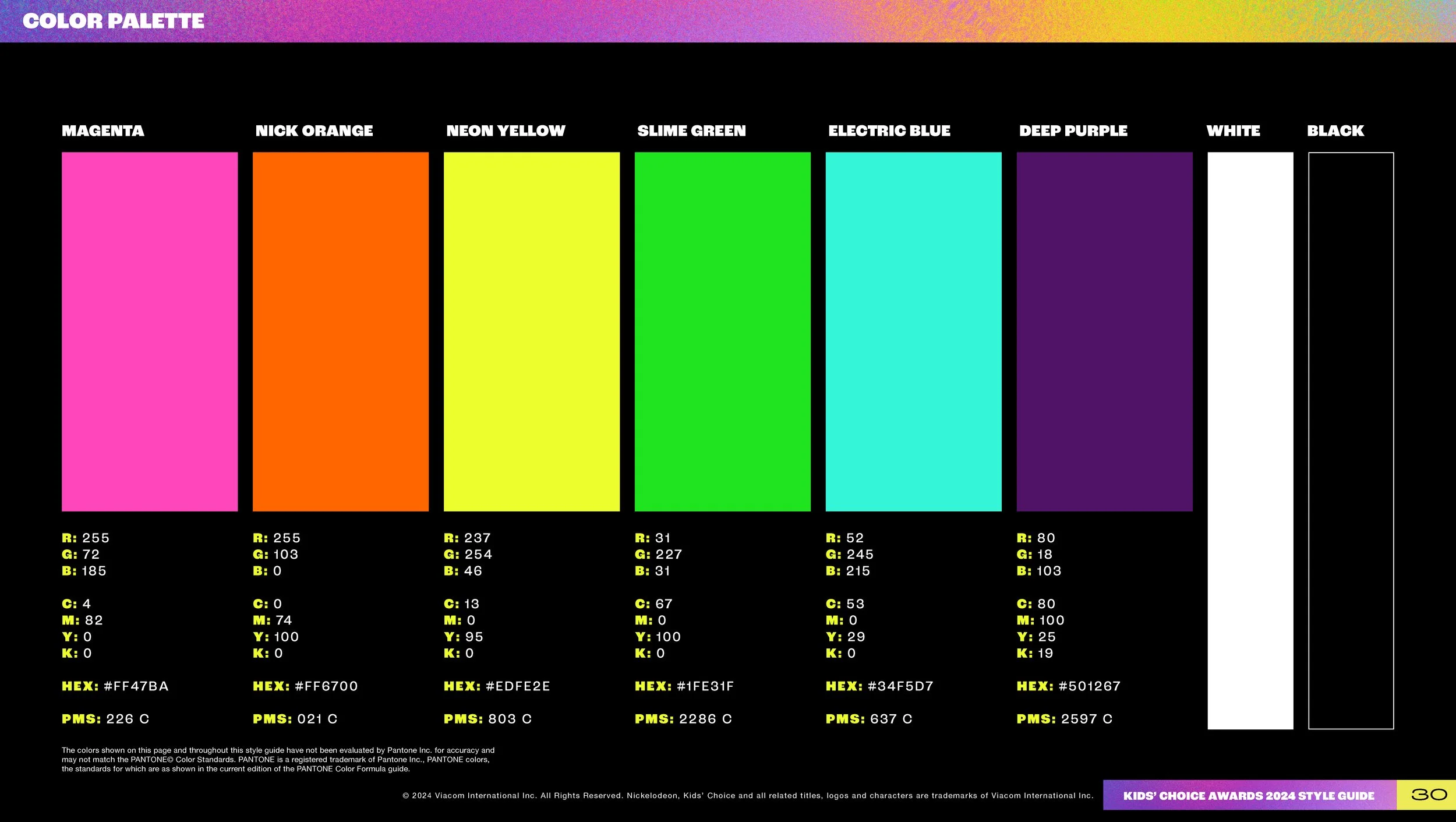The image size is (1456, 822).
Task: Choose the Slime Green swatch
Action: (723, 331)
